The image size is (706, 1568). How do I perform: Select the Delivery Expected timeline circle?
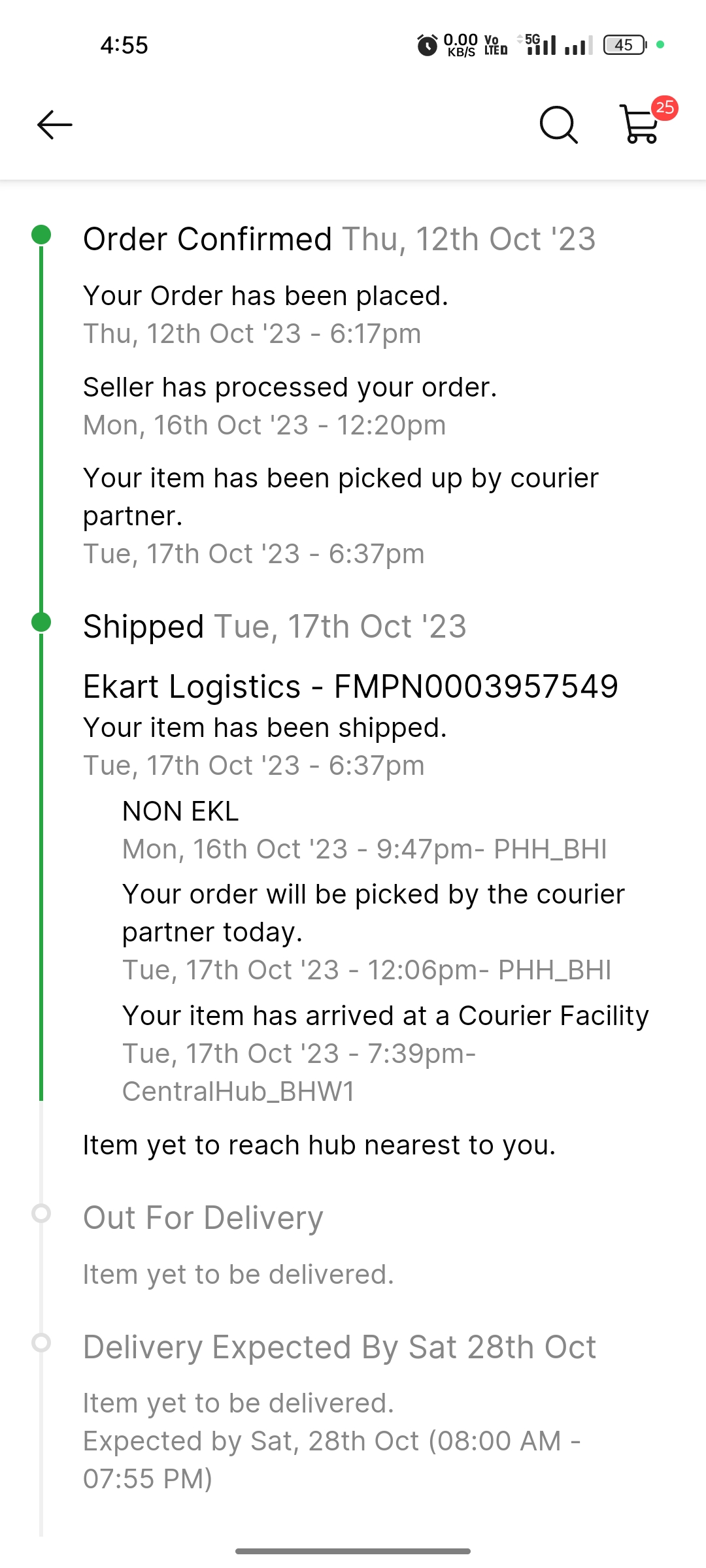click(41, 1343)
